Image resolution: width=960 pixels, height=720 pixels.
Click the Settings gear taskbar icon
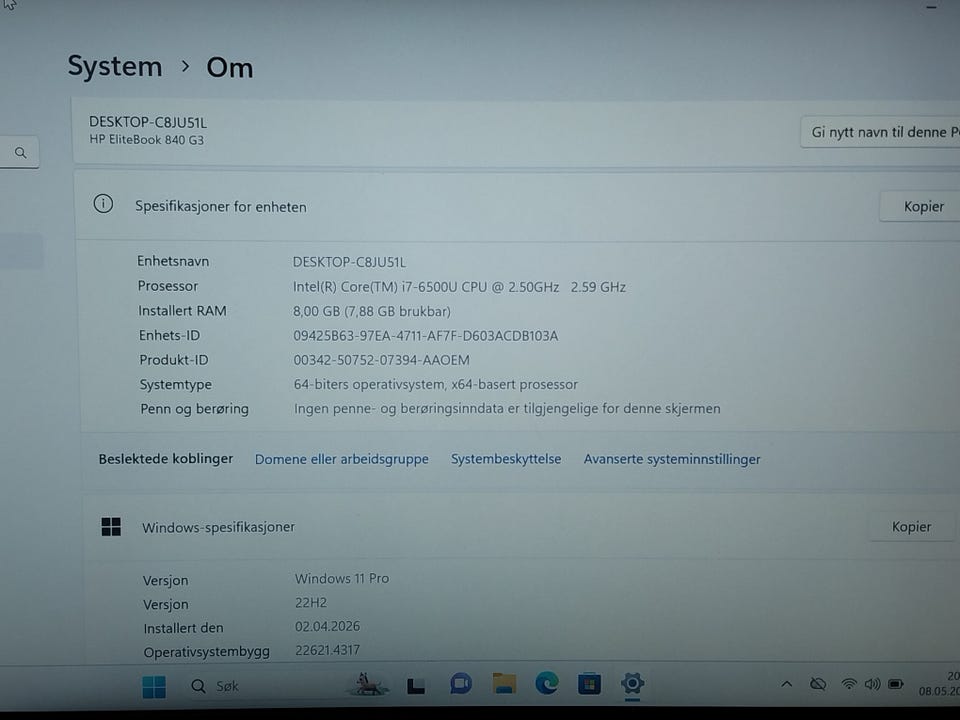click(x=632, y=683)
